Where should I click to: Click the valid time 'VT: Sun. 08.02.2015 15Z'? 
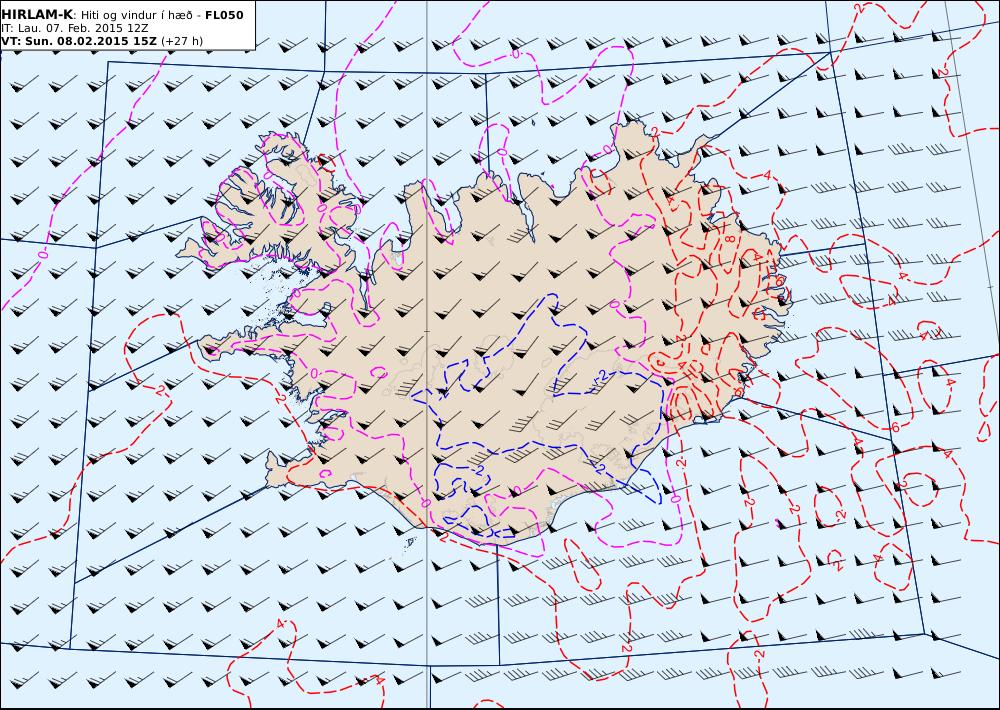tap(79, 41)
